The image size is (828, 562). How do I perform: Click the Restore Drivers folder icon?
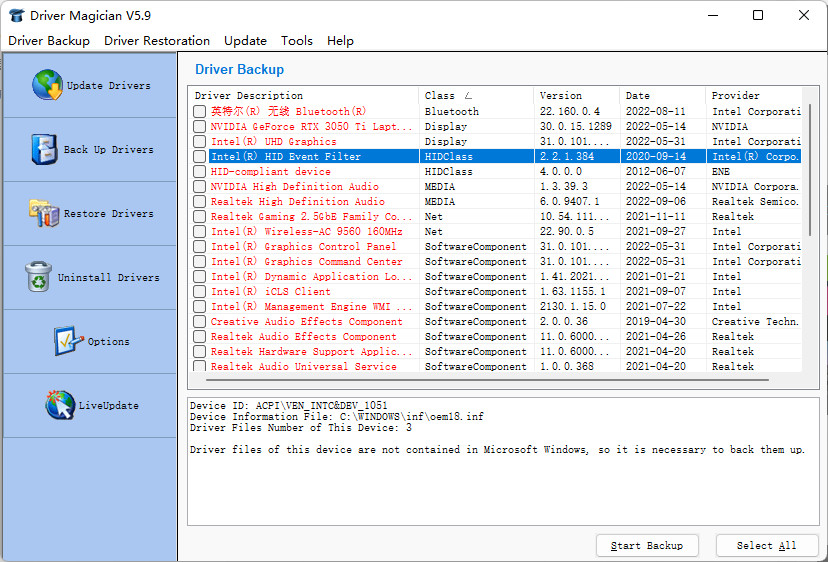point(44,213)
